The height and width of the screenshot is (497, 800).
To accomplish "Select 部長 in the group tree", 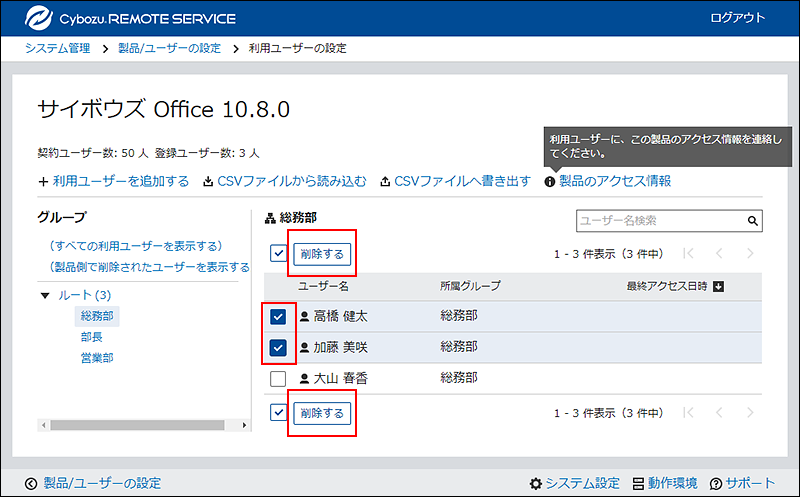I will [x=92, y=337].
